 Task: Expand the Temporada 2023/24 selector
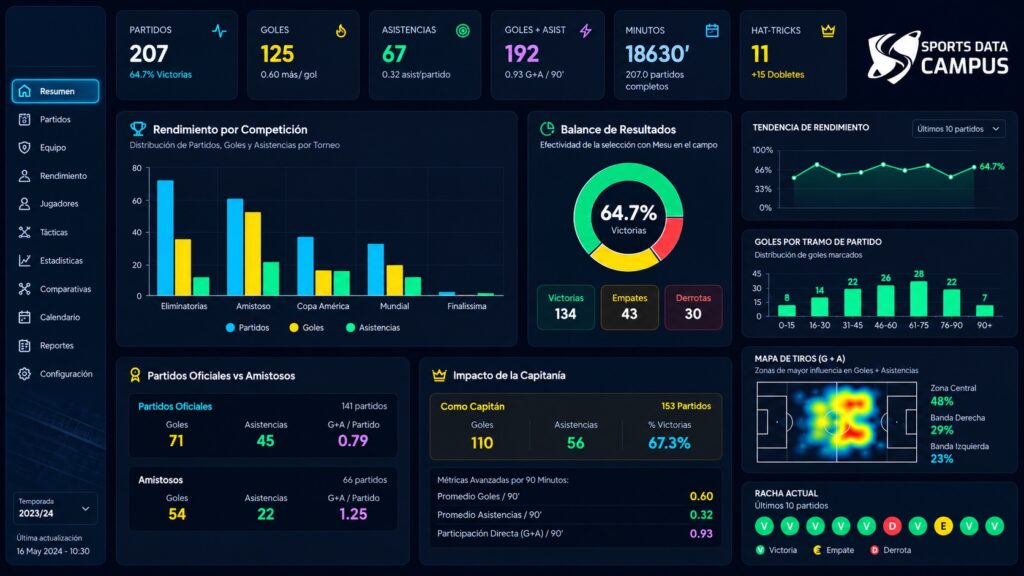[55, 508]
